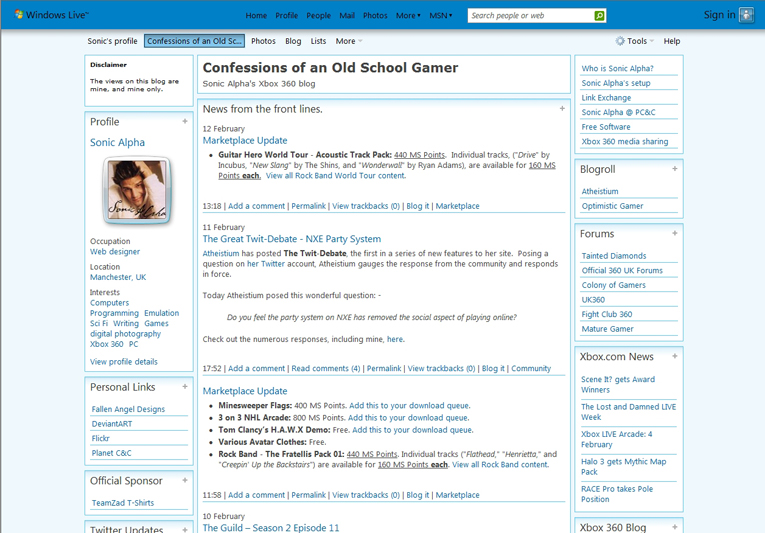Open the MSN dropdown menu
This screenshot has width=765, height=533.
click(x=441, y=16)
